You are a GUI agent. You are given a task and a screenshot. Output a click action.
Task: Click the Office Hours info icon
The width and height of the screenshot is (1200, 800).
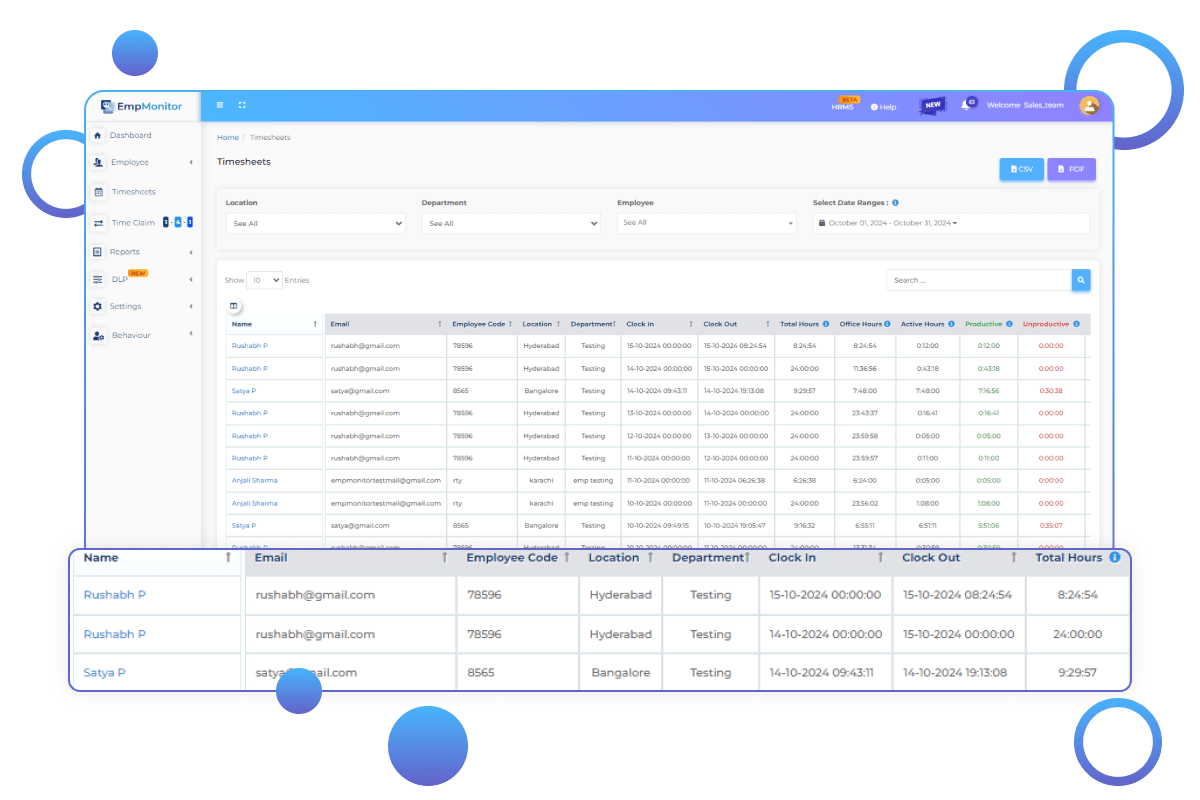(887, 324)
